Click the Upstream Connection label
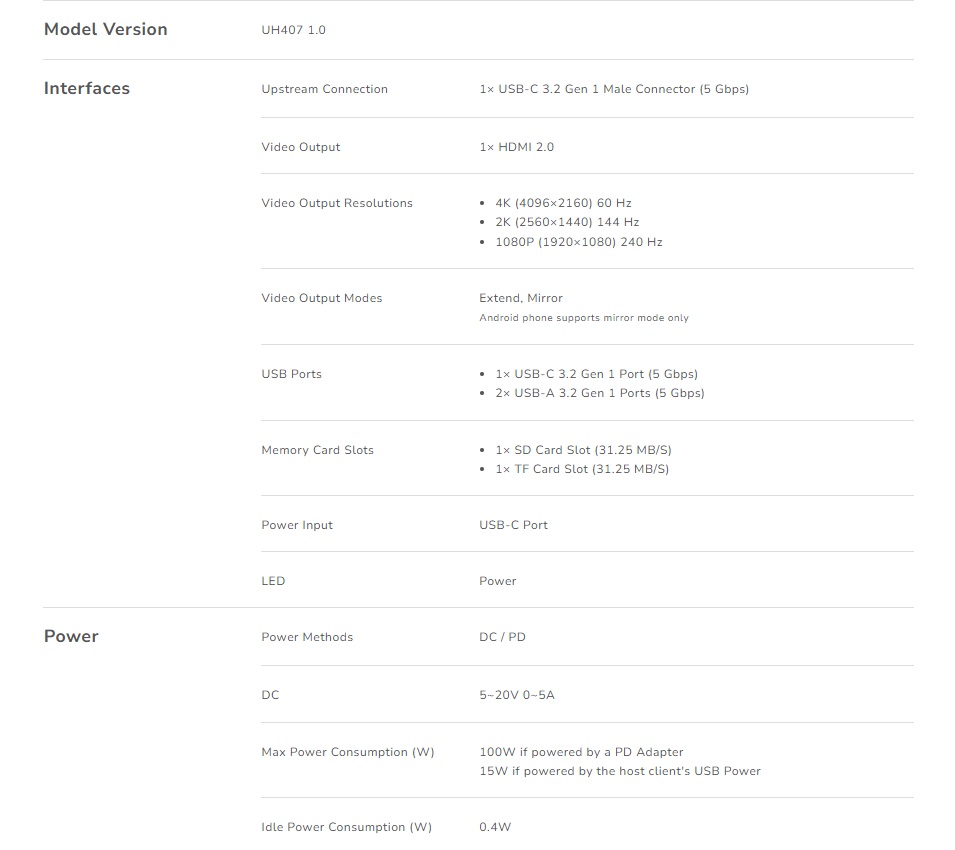This screenshot has height=850, width=955. 324,89
